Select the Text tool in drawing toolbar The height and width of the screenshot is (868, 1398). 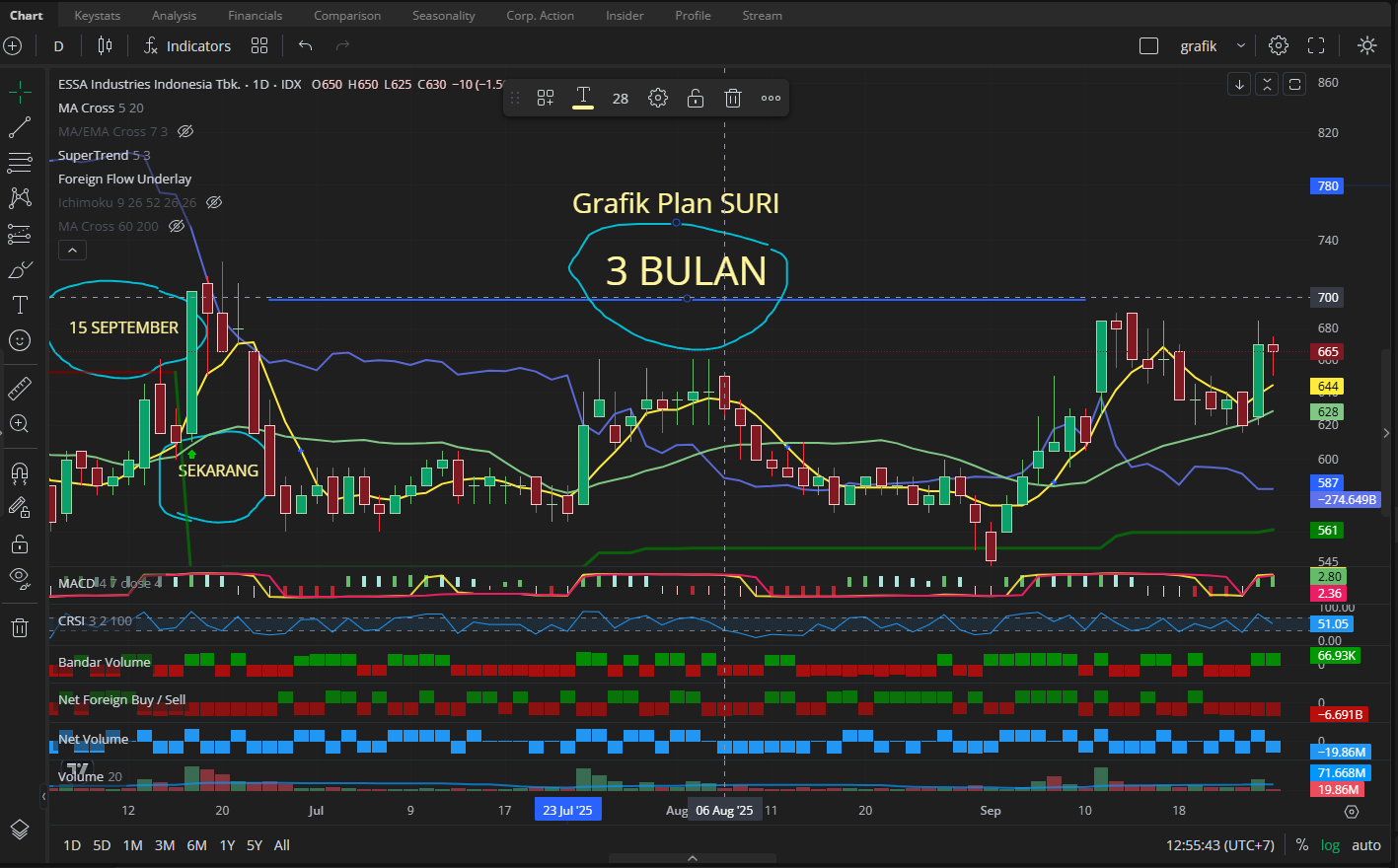click(20, 304)
